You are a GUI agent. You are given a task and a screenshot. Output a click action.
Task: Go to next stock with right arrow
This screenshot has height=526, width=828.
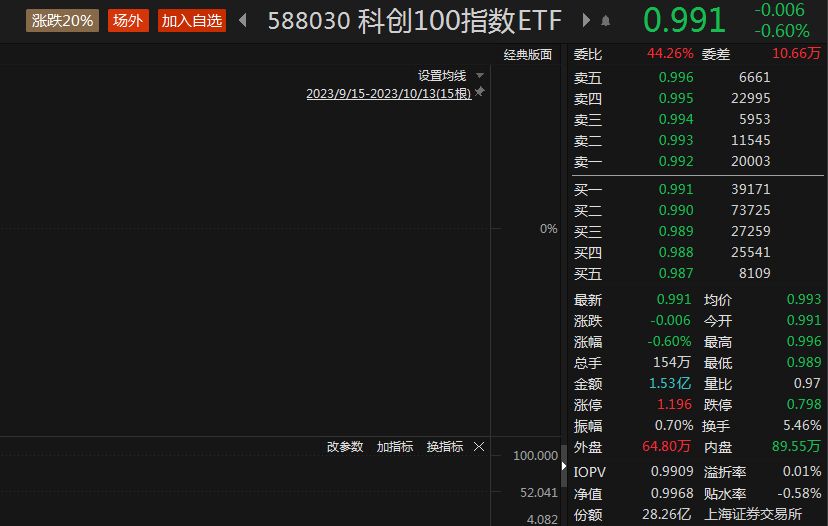[x=586, y=21]
